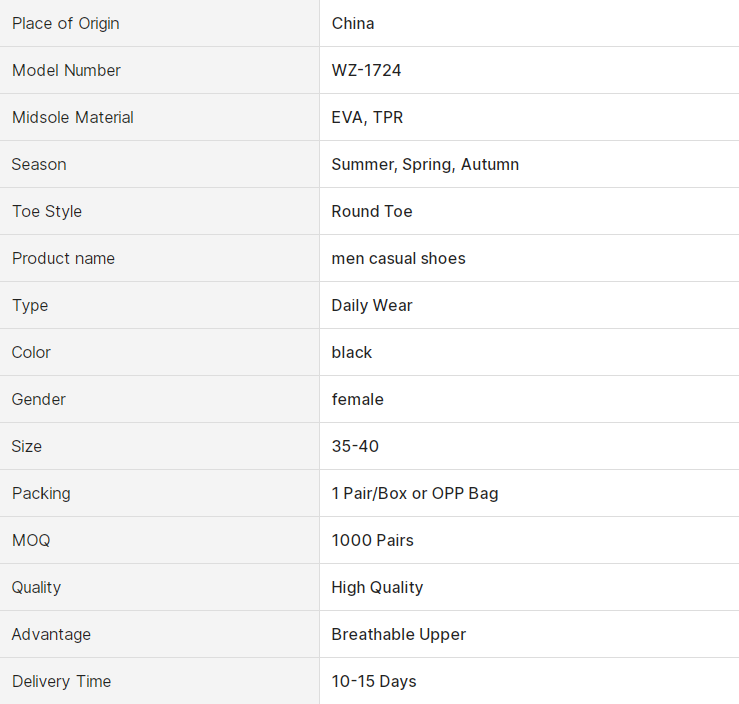Click Summer, Spring, Autumn season value
The image size is (739, 704).
[425, 164]
